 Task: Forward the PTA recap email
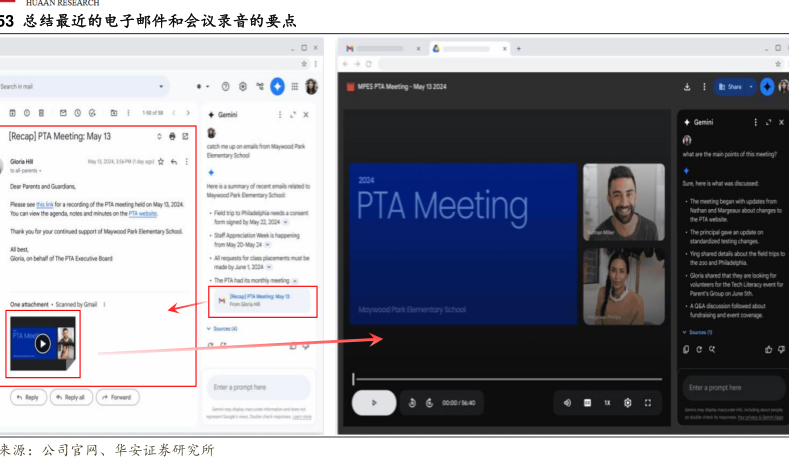coord(117,397)
